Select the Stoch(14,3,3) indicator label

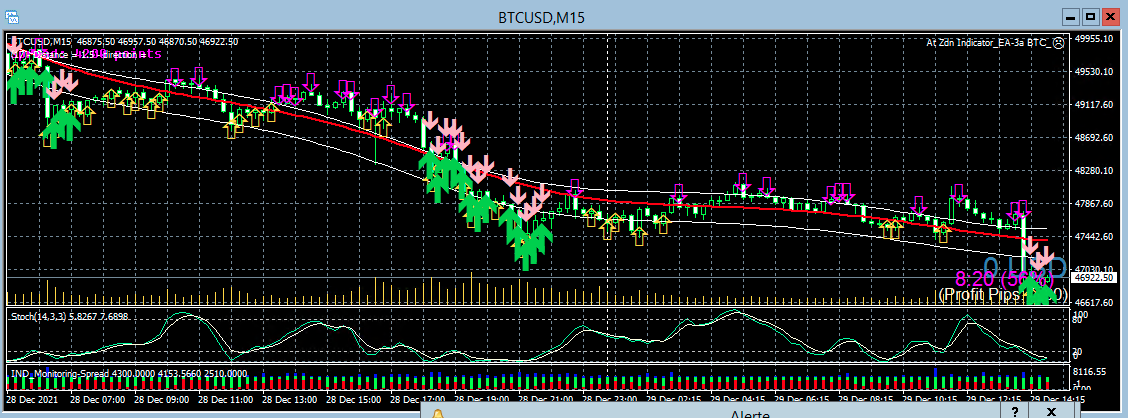coord(69,317)
